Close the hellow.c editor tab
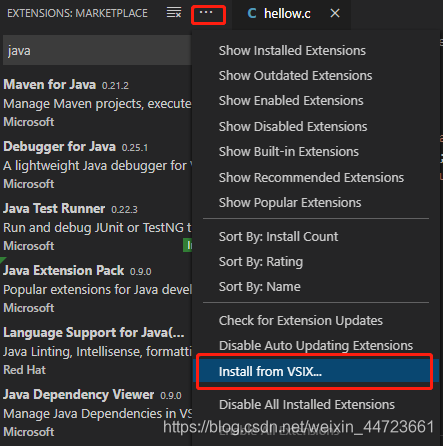Viewport: 443px width, 446px height. pos(335,13)
